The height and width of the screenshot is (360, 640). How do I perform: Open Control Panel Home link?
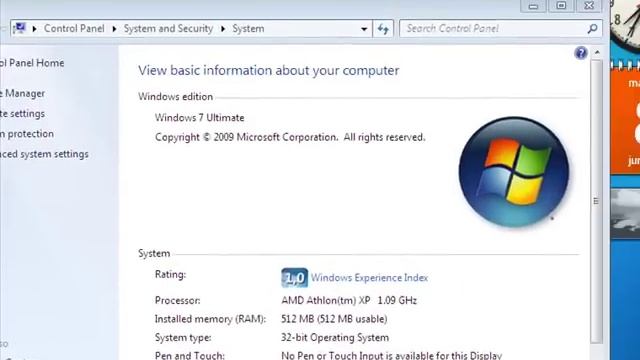32,63
